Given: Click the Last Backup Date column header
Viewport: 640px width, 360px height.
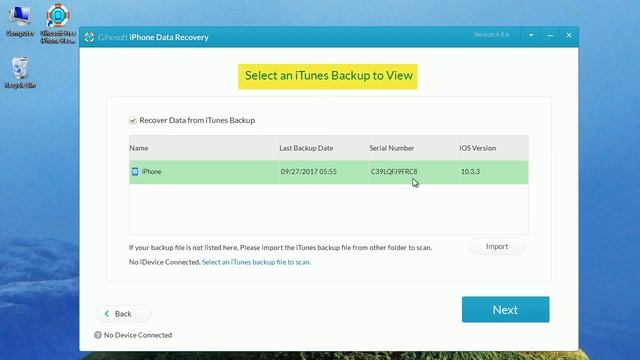Looking at the screenshot, I should click(x=306, y=148).
